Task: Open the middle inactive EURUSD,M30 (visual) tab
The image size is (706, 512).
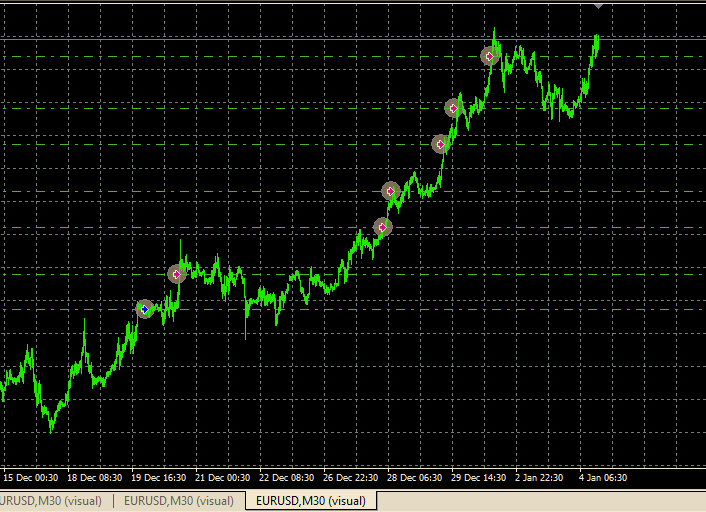Action: coord(179,501)
